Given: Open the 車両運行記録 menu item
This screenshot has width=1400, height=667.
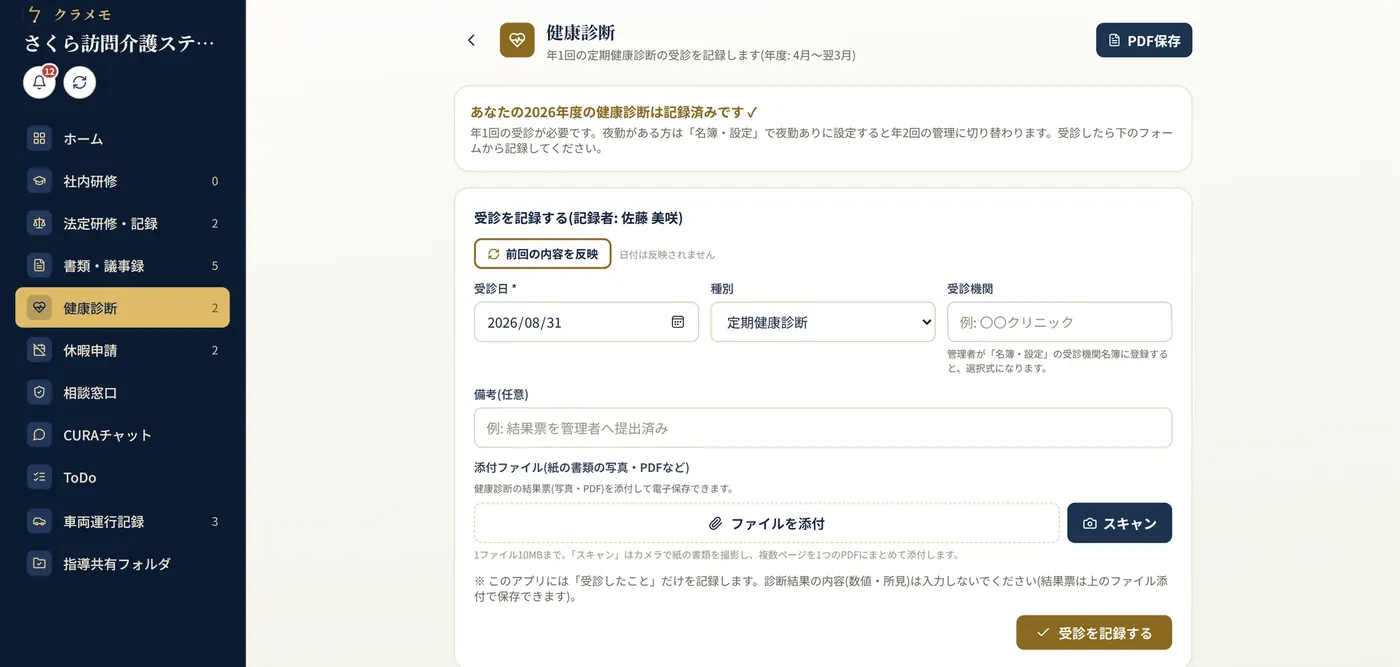Looking at the screenshot, I should pos(122,521).
